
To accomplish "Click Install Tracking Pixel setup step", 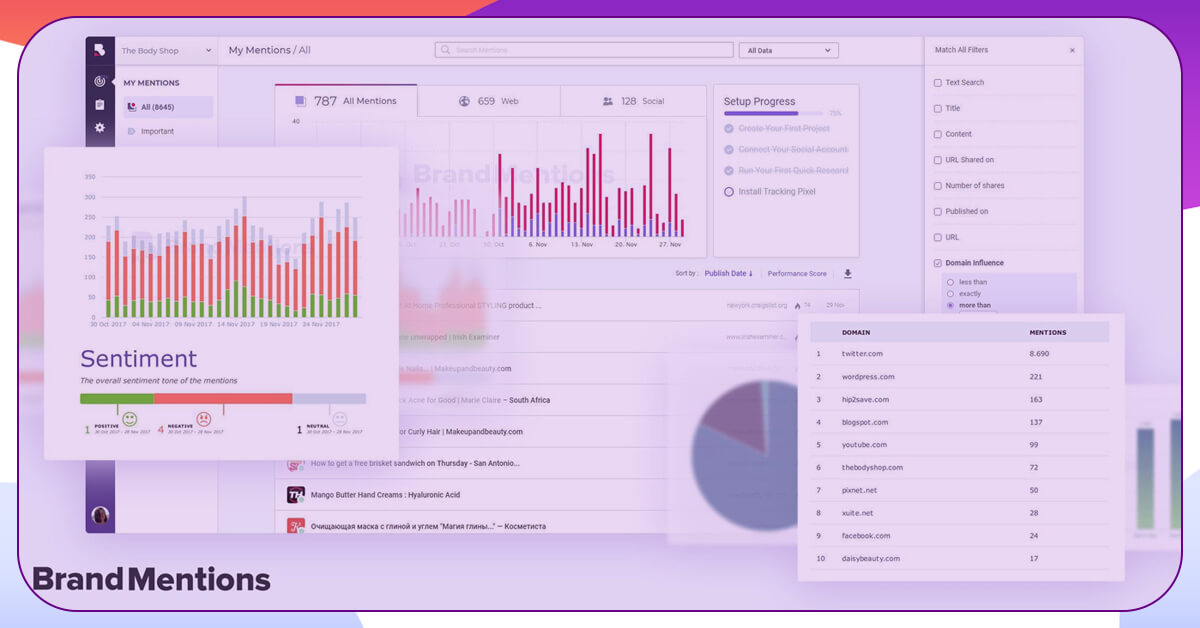I will (x=777, y=191).
